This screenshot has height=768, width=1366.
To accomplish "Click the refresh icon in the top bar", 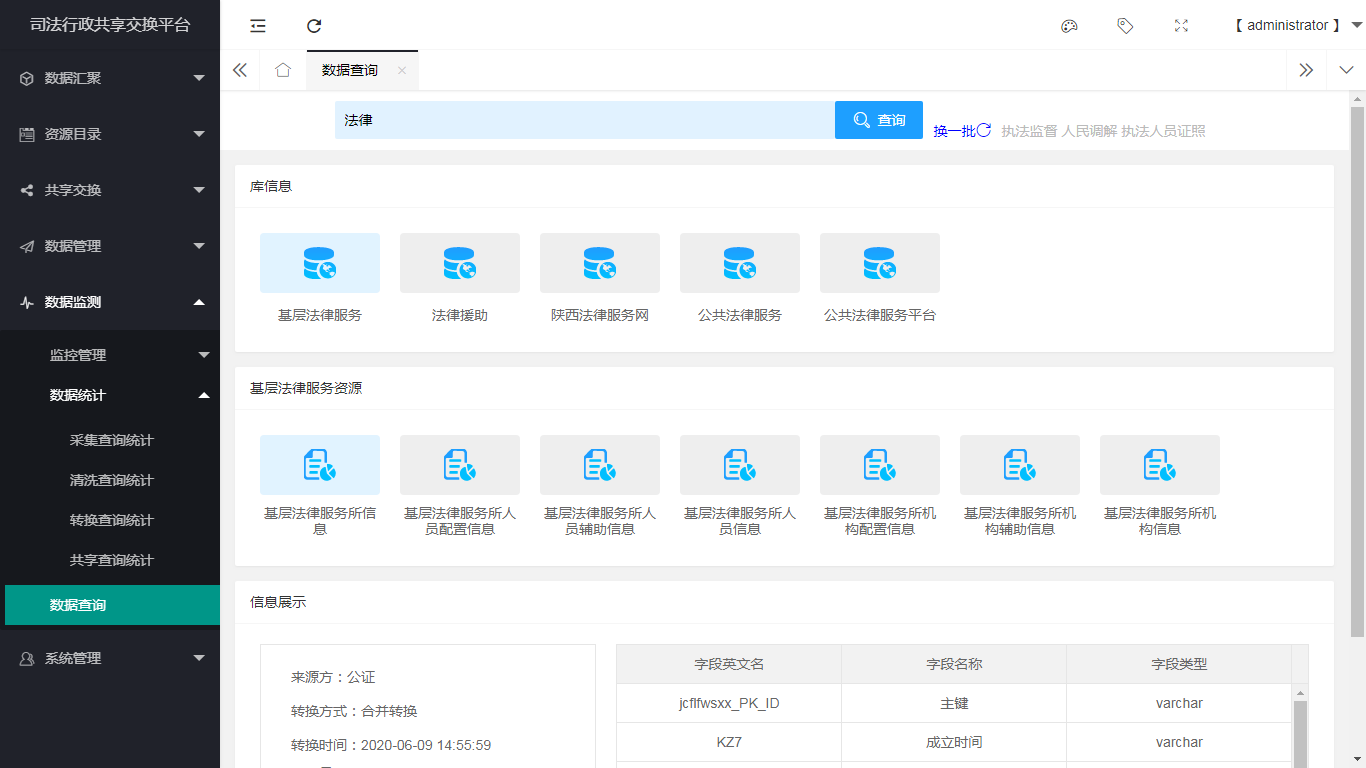I will 314,26.
